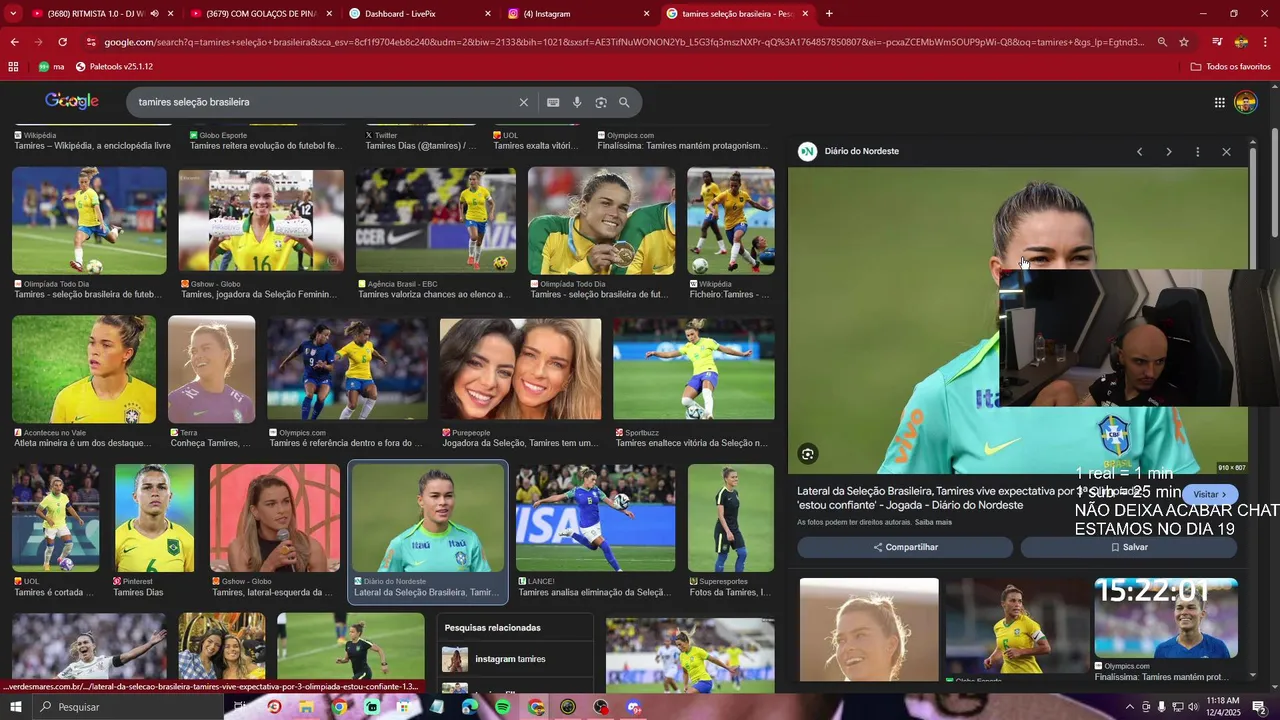
Task: Open a new browser tab
Action: tap(829, 14)
